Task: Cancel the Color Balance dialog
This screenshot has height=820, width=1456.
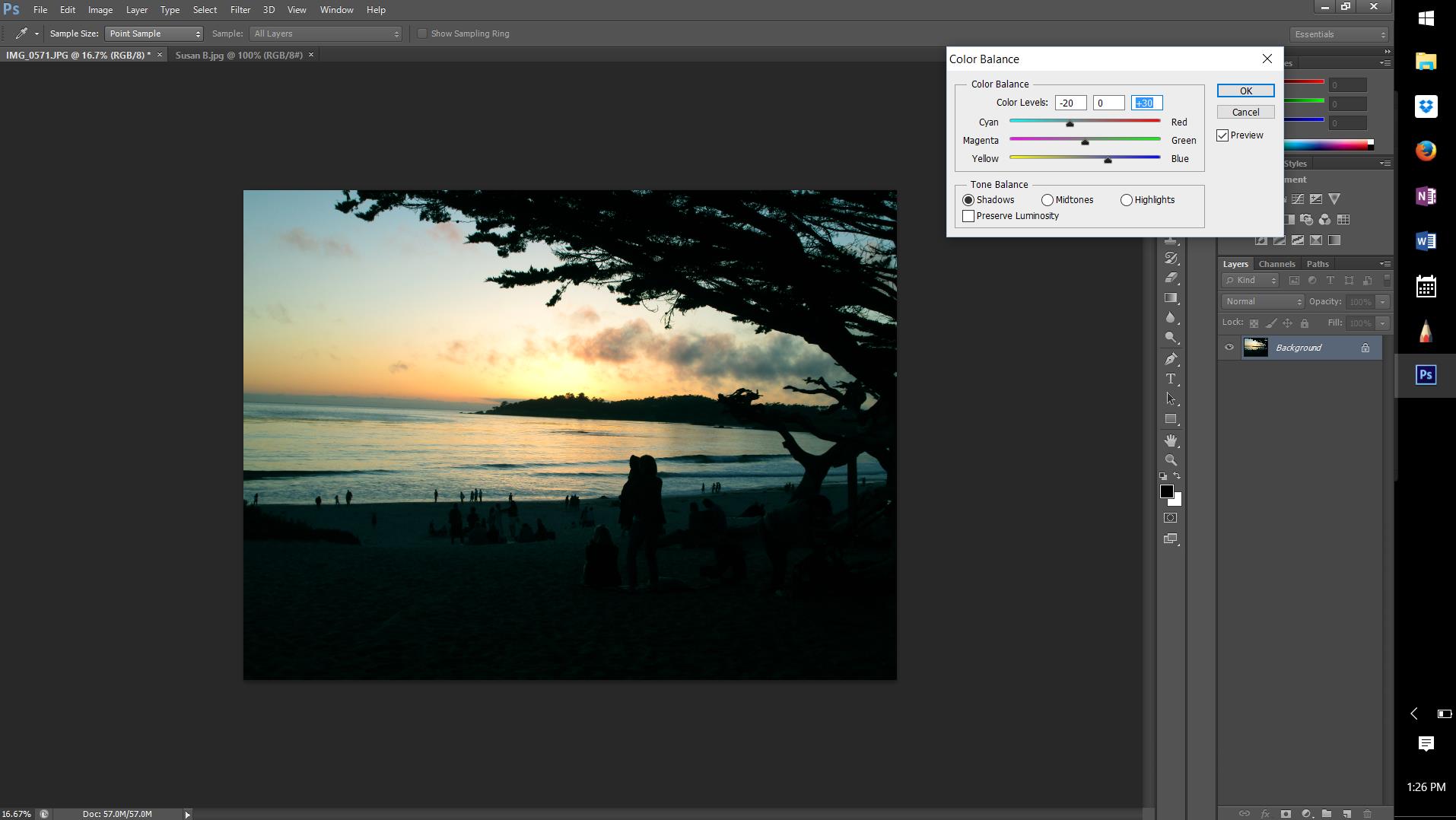Action: click(x=1245, y=112)
